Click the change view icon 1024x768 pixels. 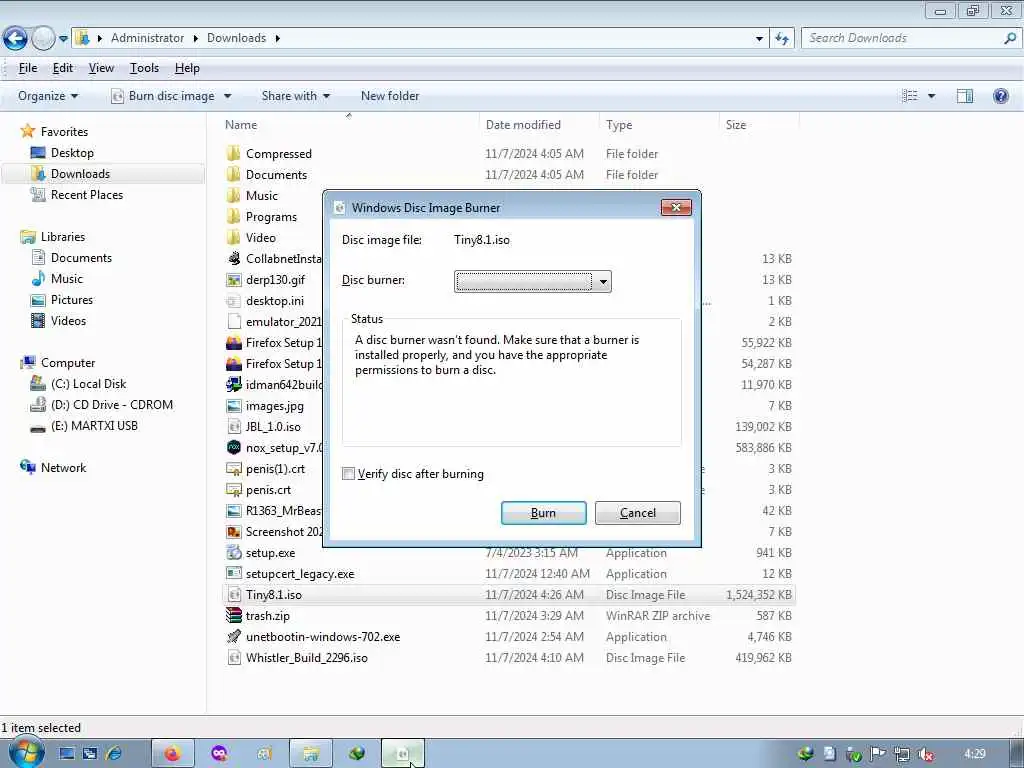pyautogui.click(x=910, y=96)
